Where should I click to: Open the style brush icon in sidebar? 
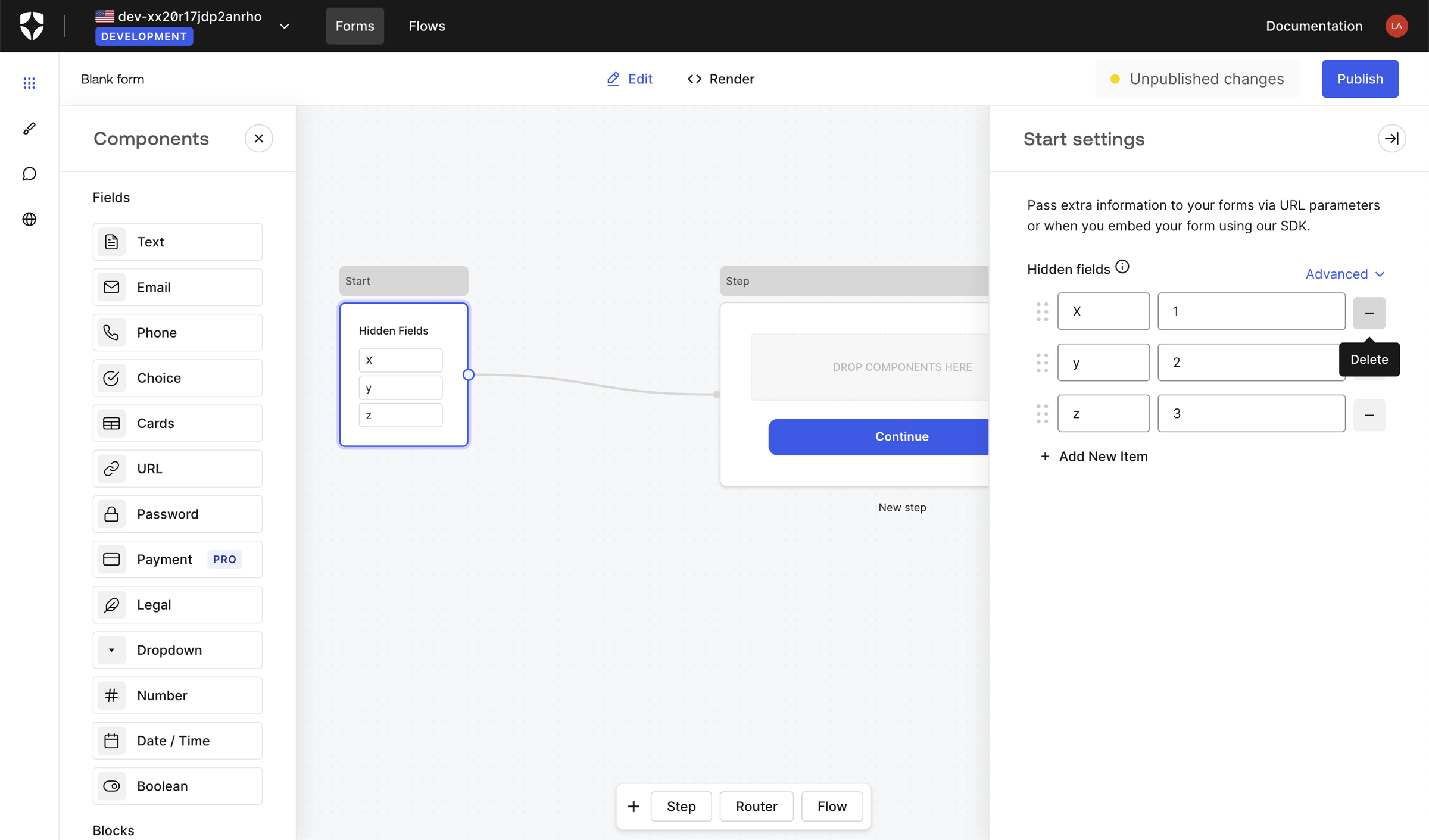[x=29, y=128]
